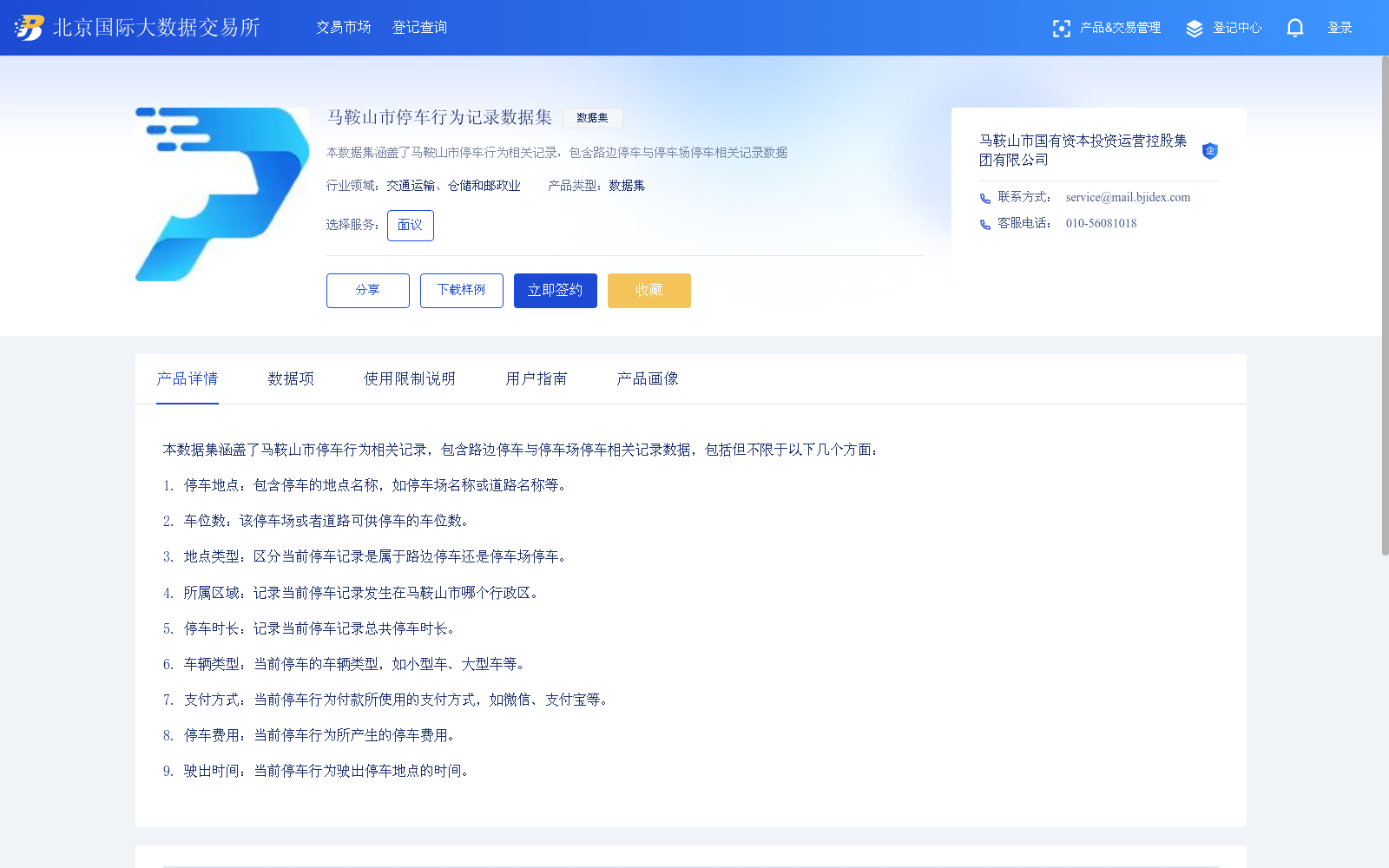Click email service@mail.bjidex.com
Screen dimensions: 1389x868
[1129, 198]
